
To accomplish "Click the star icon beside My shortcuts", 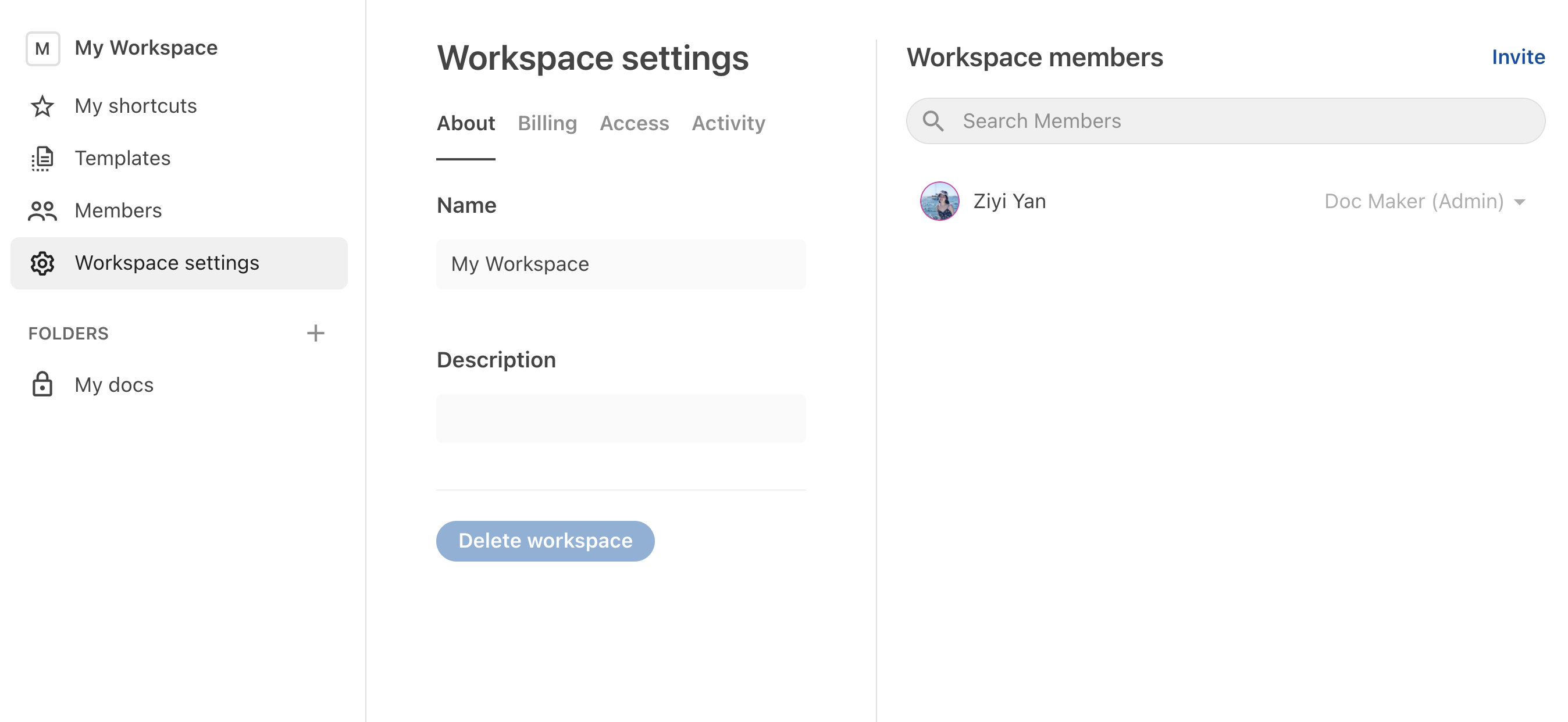I will (42, 106).
